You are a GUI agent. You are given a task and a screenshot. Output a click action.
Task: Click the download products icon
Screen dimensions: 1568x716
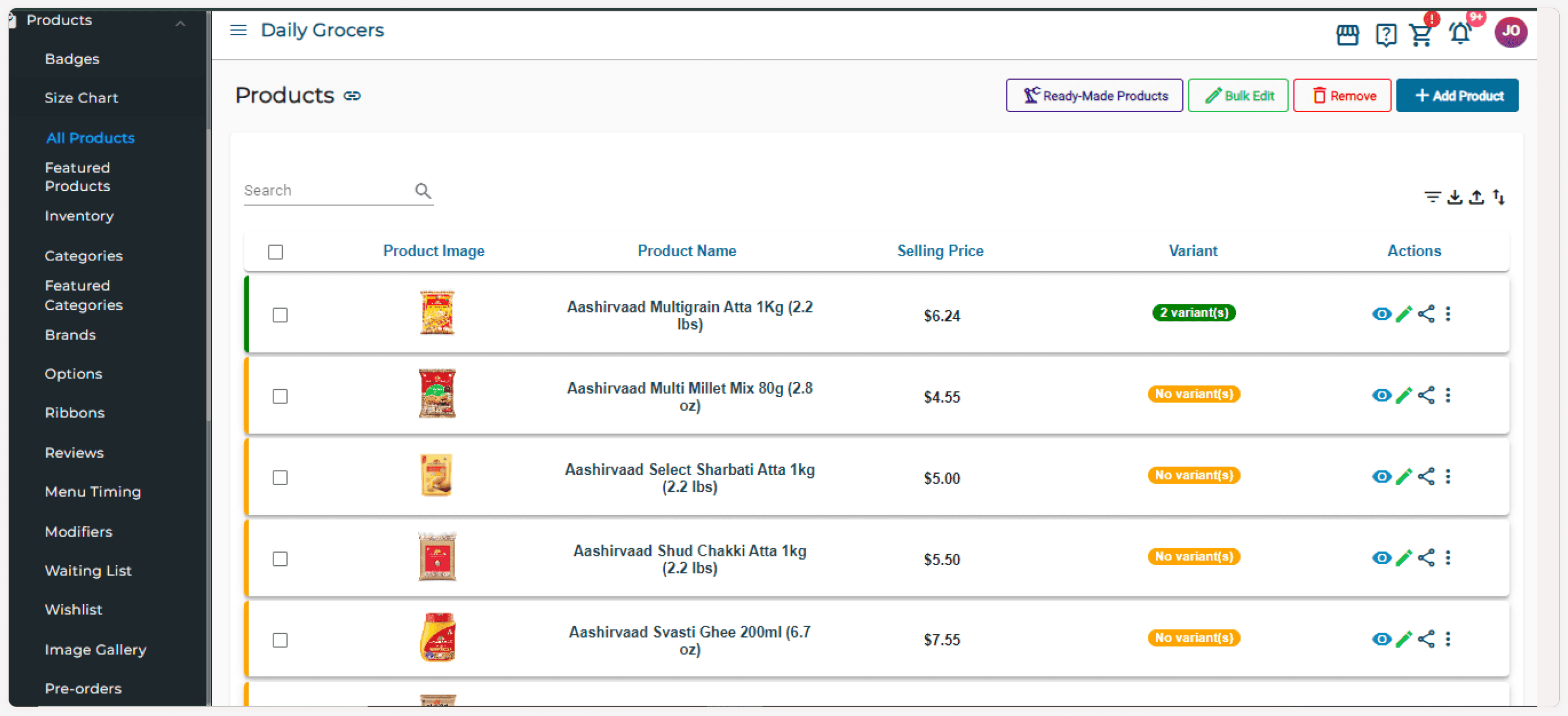coord(1454,197)
